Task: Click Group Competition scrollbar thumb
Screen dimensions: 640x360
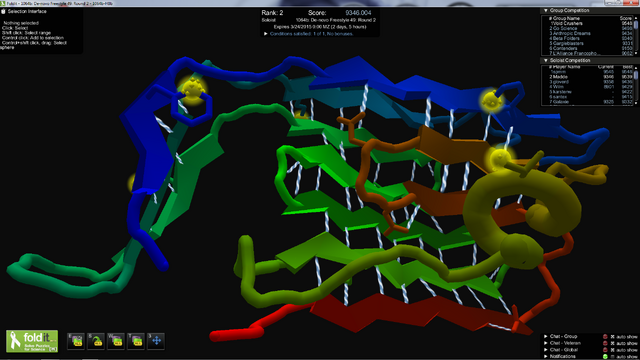Action: pos(636,24)
